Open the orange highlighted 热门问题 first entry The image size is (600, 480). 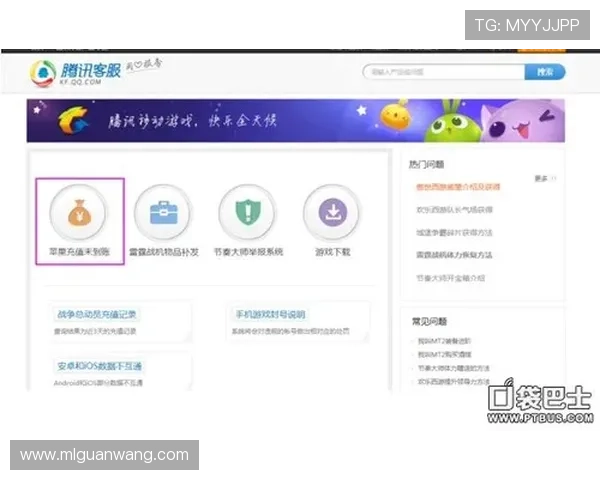(x=458, y=187)
